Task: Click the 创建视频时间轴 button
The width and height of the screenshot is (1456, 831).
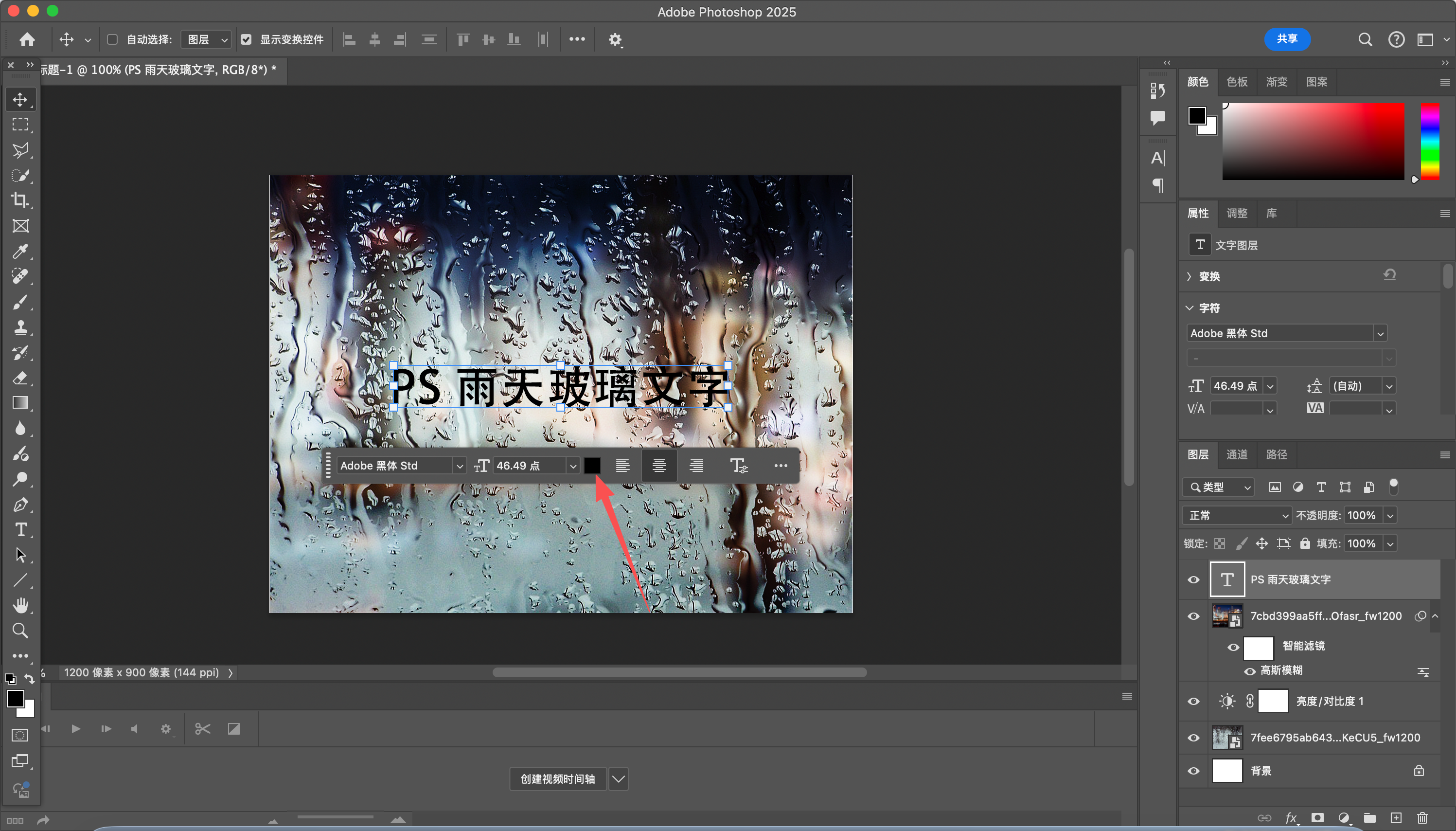Action: tap(557, 779)
